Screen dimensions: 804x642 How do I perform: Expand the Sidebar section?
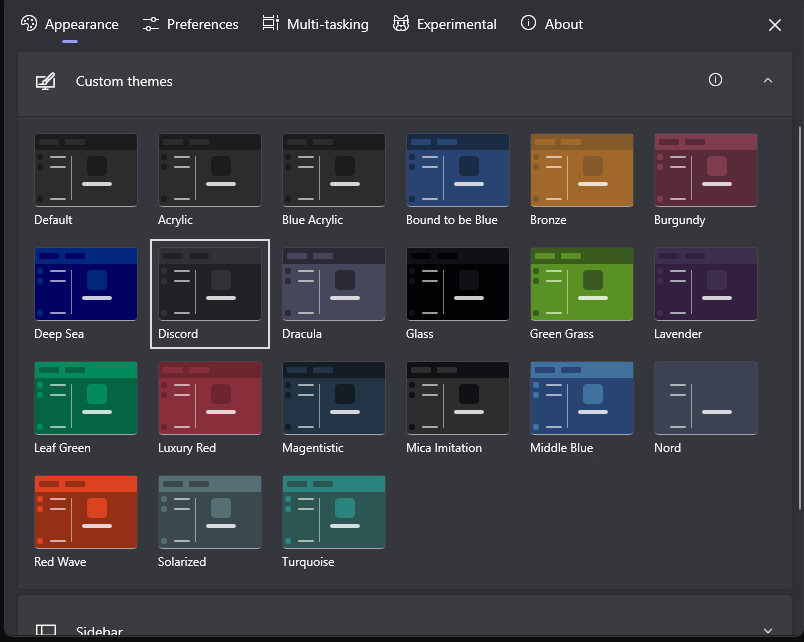coord(768,631)
